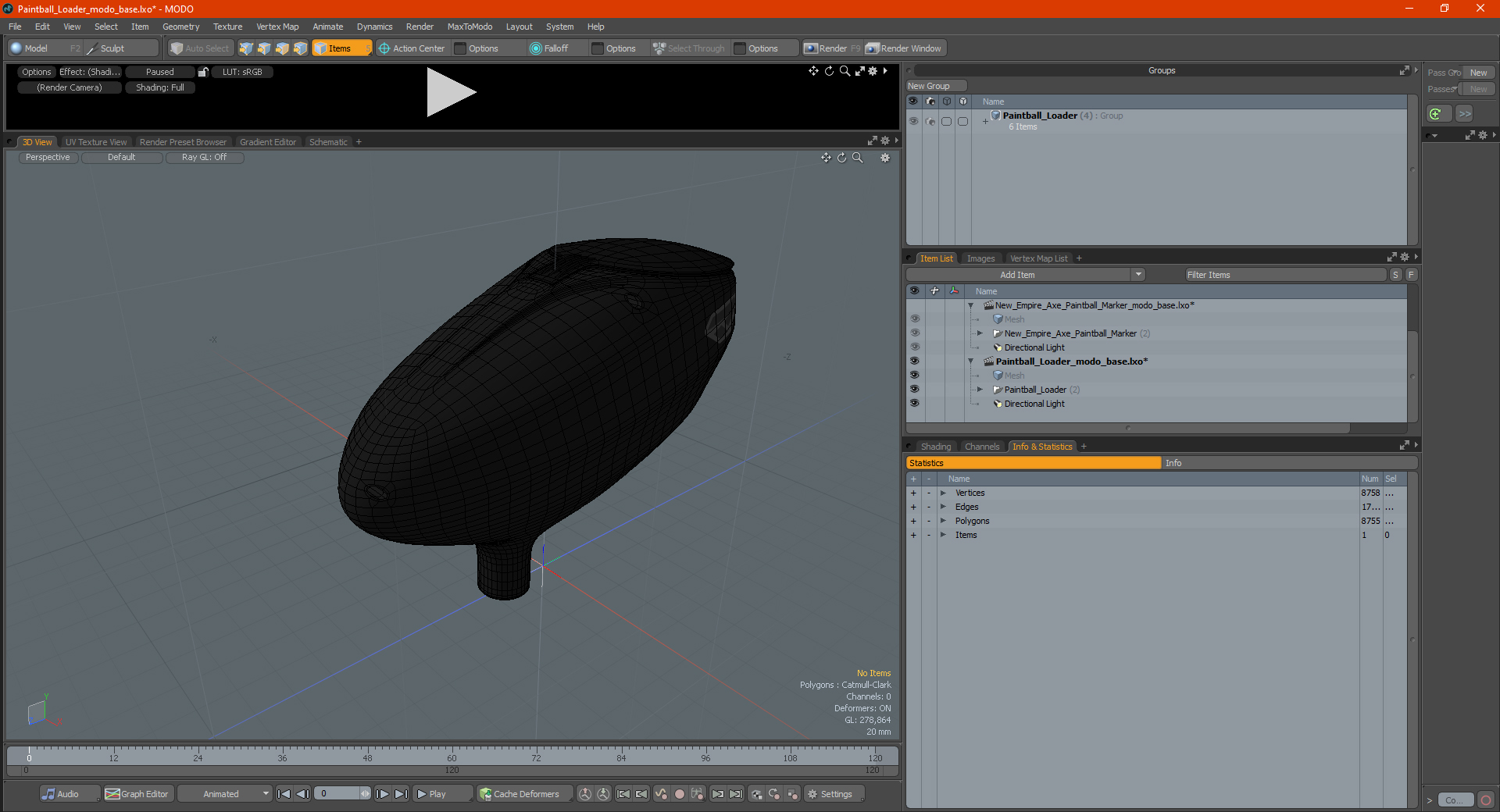Viewport: 1500px width, 812px height.
Task: Toggle Select Through Options checkbox
Action: (740, 48)
